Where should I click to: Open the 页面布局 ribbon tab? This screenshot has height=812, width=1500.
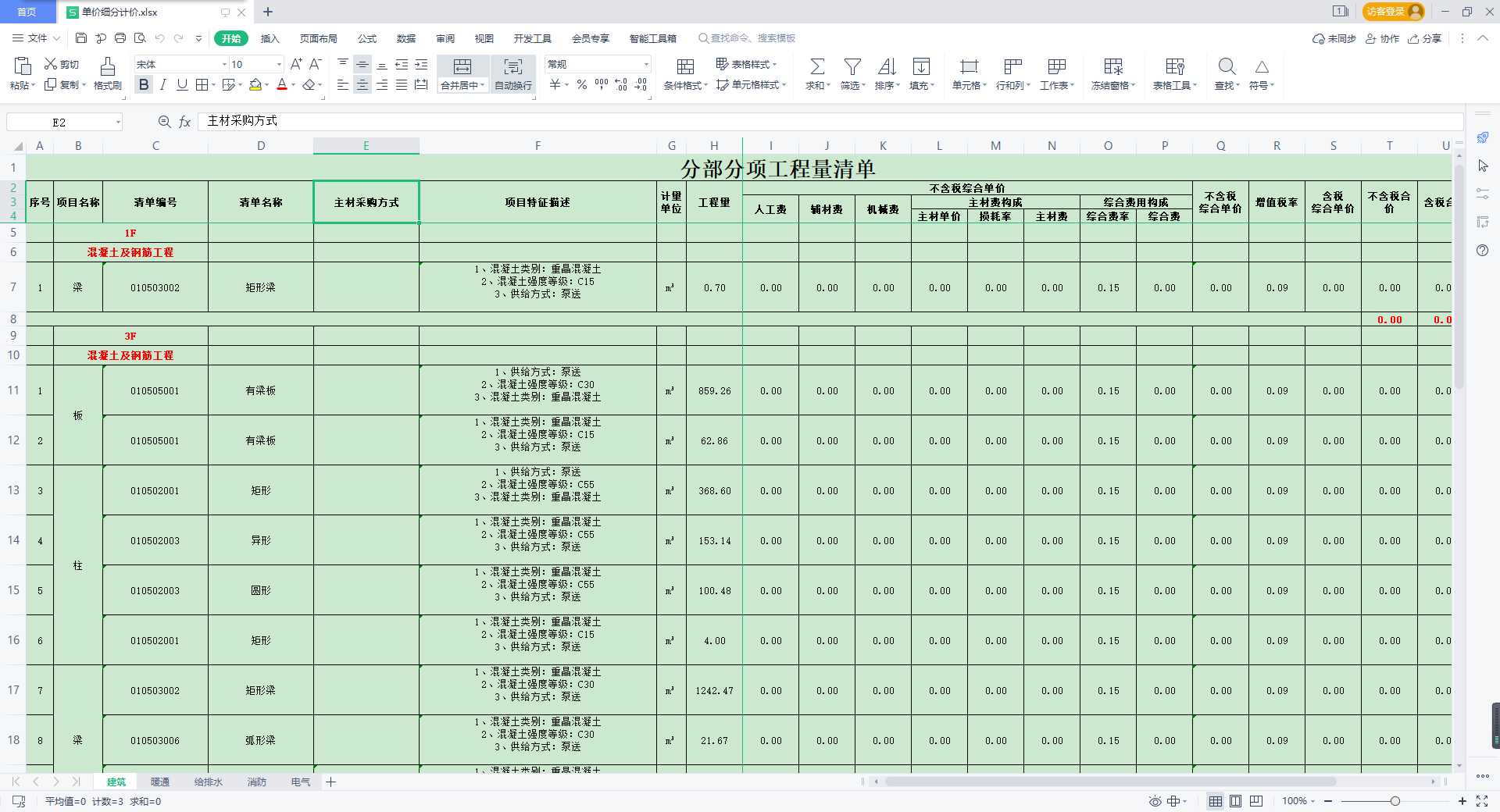tap(318, 38)
